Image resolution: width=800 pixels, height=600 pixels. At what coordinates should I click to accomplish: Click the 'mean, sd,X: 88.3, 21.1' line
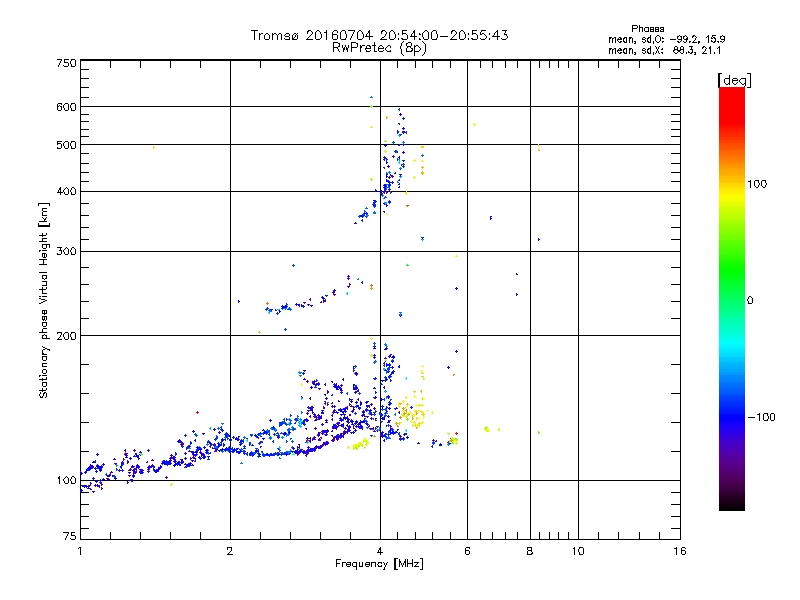point(664,50)
